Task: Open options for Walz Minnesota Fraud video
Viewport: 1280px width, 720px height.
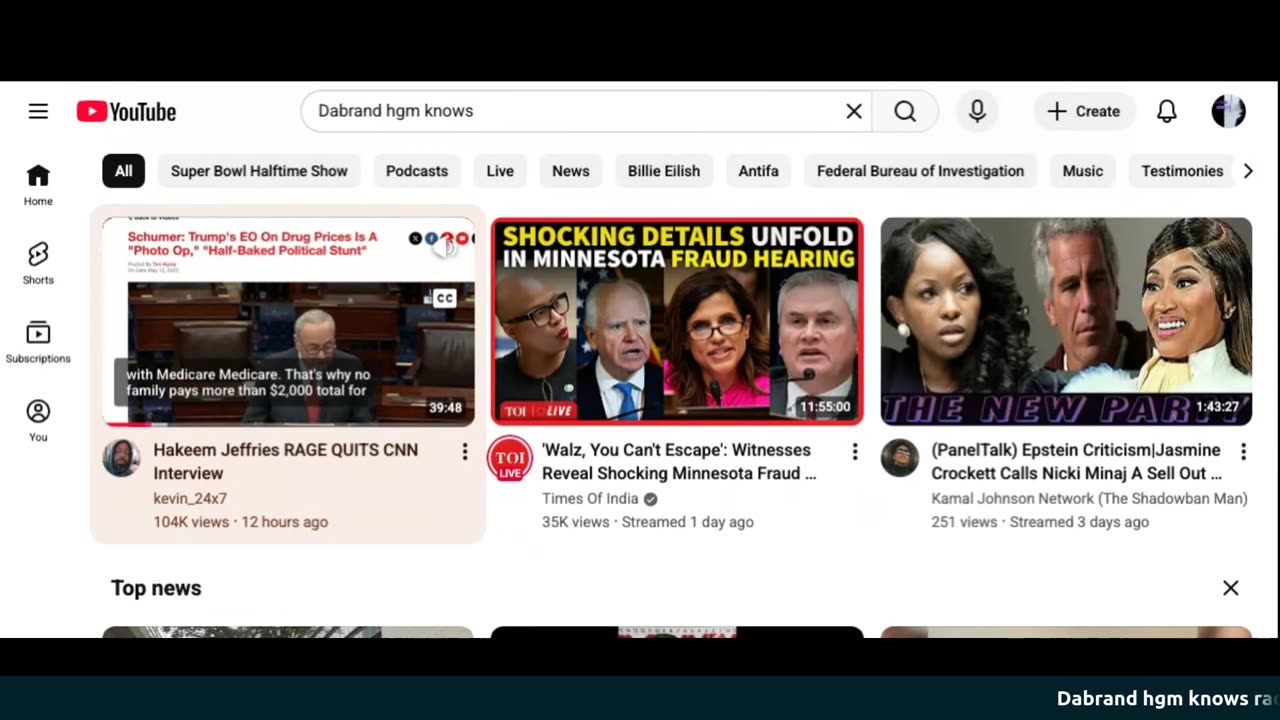Action: coord(854,452)
